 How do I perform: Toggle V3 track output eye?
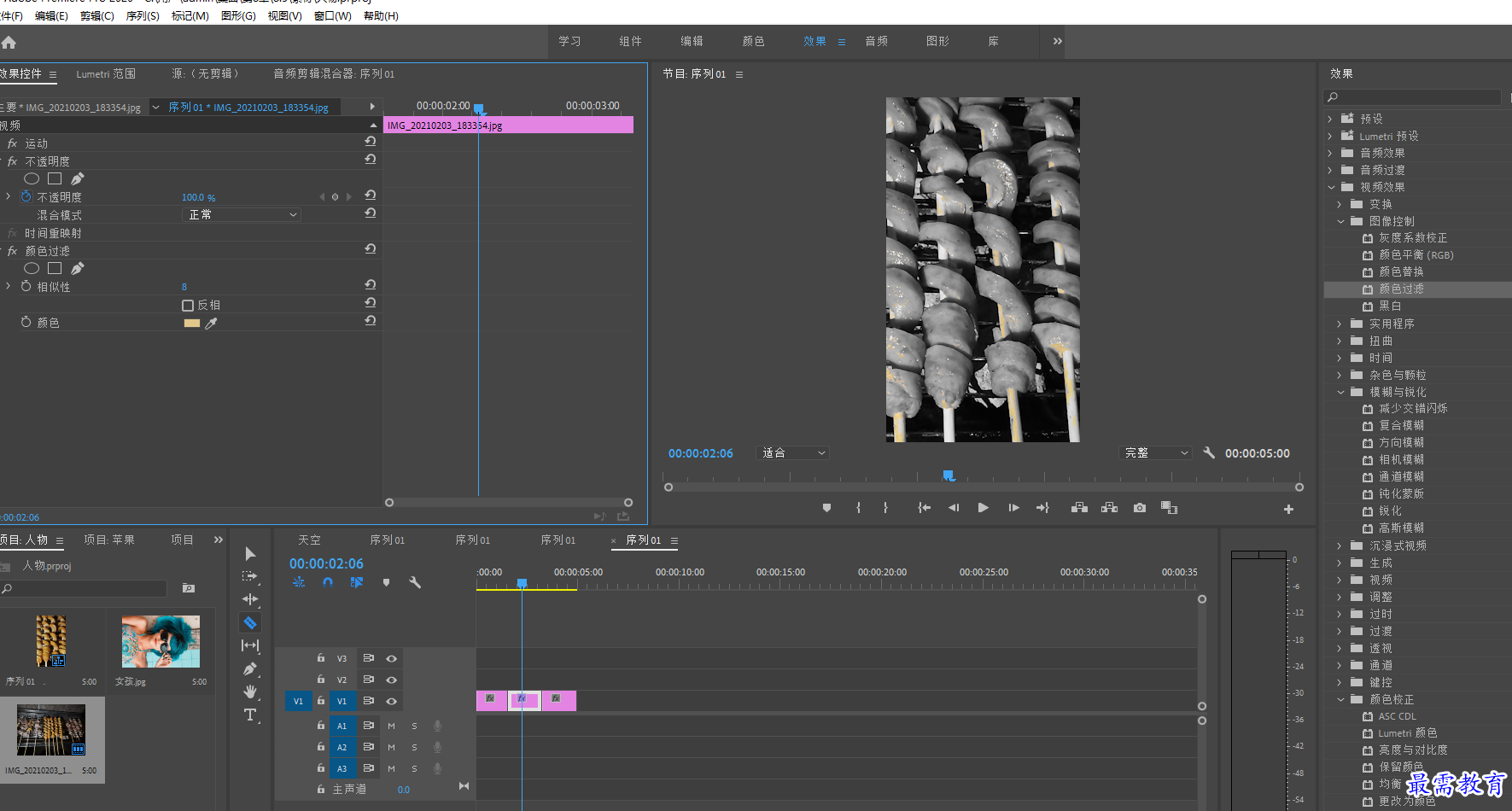point(391,658)
